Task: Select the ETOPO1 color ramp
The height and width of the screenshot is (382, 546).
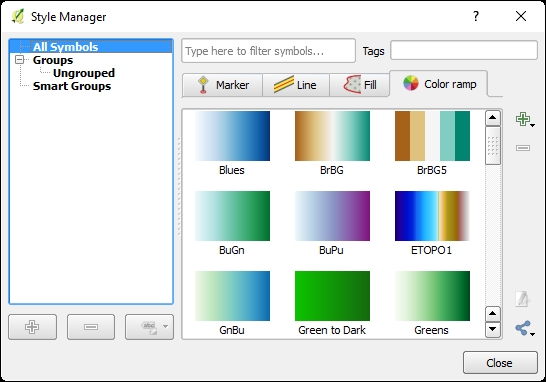Action: click(x=432, y=223)
